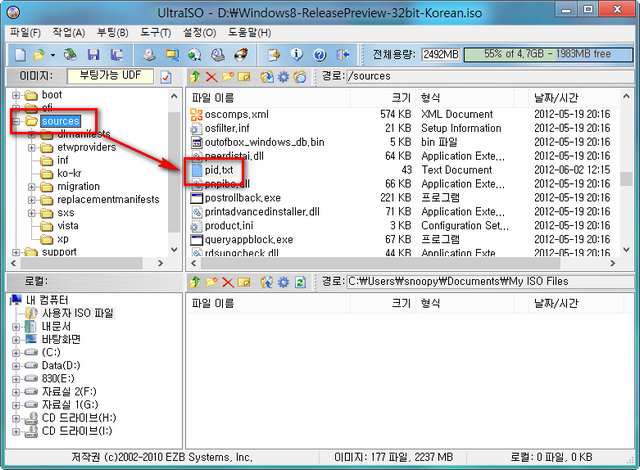
Task: Delete local file with red X icon
Action: (228, 282)
